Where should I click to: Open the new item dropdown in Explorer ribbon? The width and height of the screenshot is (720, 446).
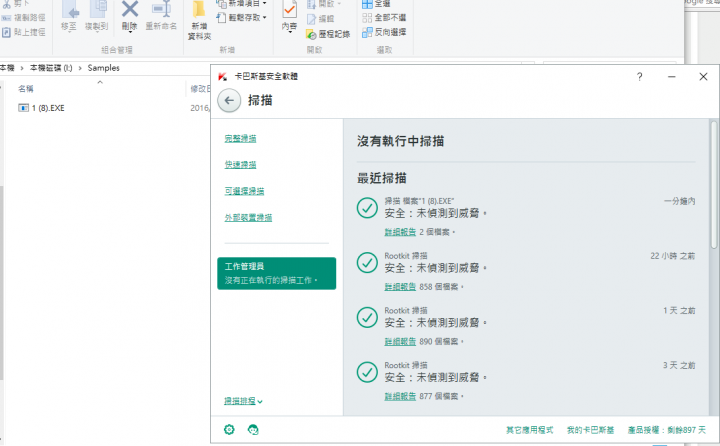242,4
